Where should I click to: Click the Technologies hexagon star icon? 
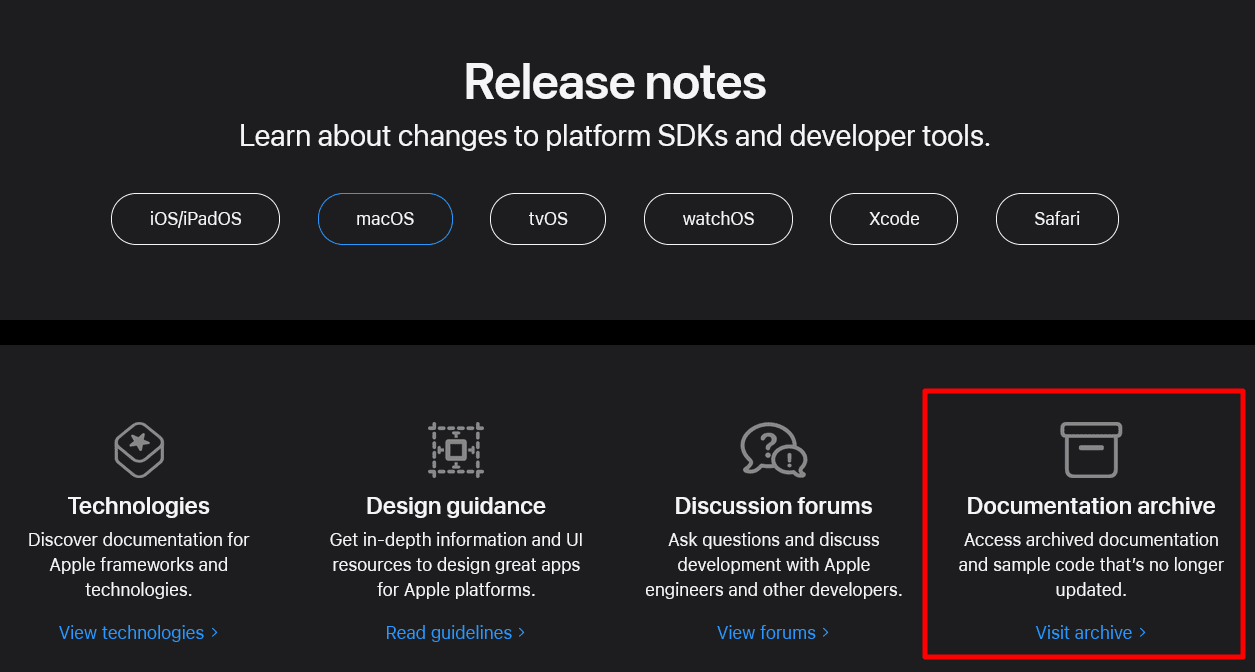click(138, 450)
